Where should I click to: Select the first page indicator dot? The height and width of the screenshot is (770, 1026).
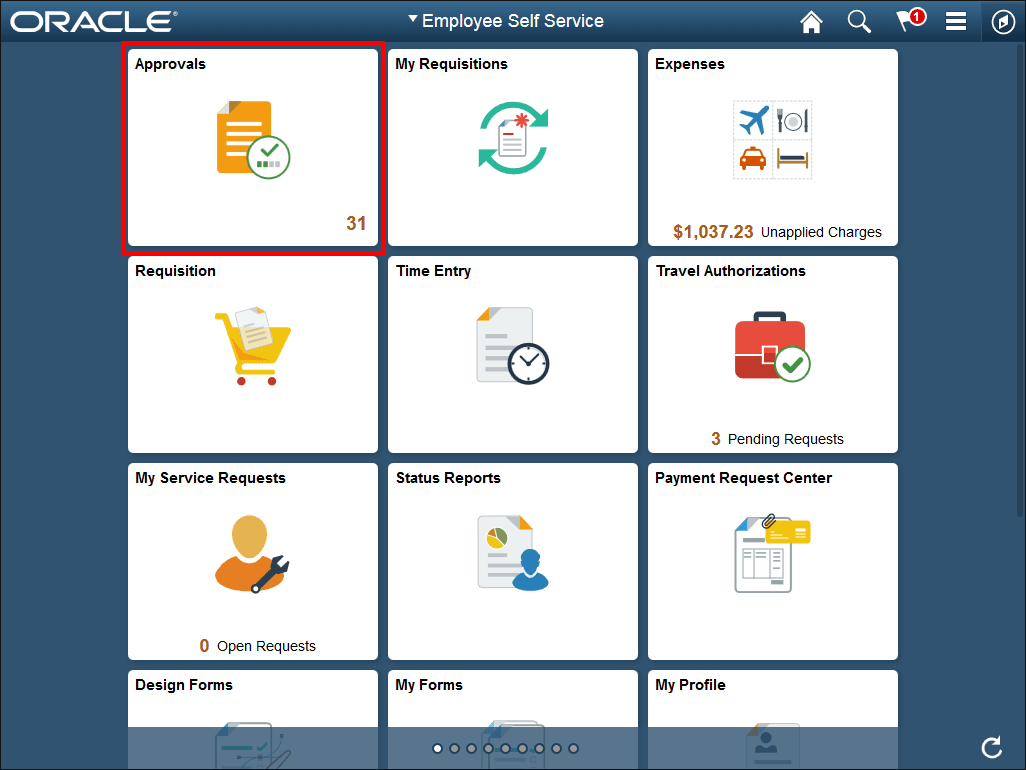coord(437,747)
